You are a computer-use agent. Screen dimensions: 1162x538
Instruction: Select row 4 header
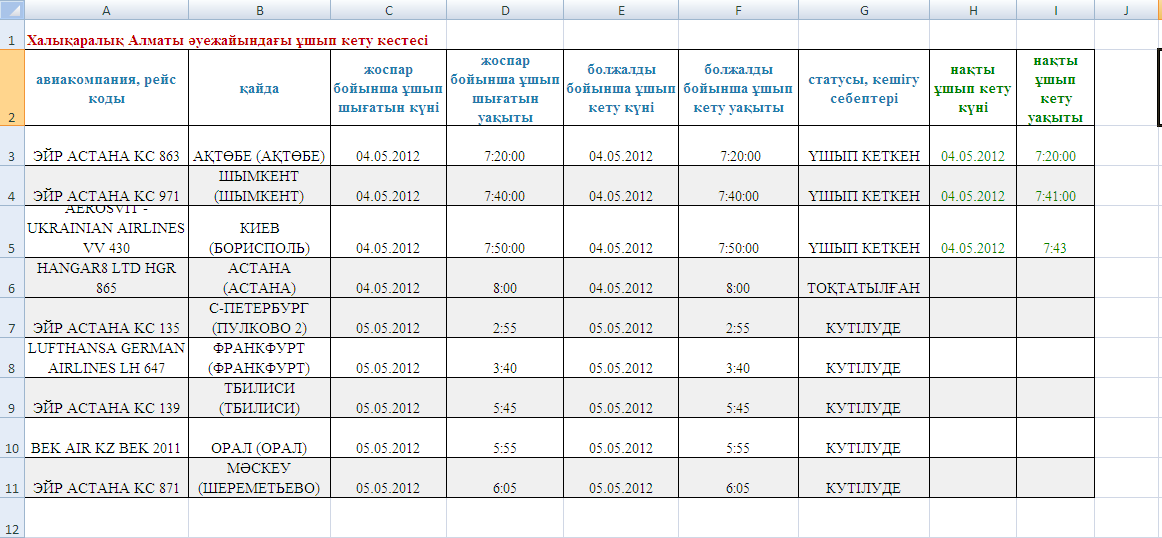click(x=12, y=185)
